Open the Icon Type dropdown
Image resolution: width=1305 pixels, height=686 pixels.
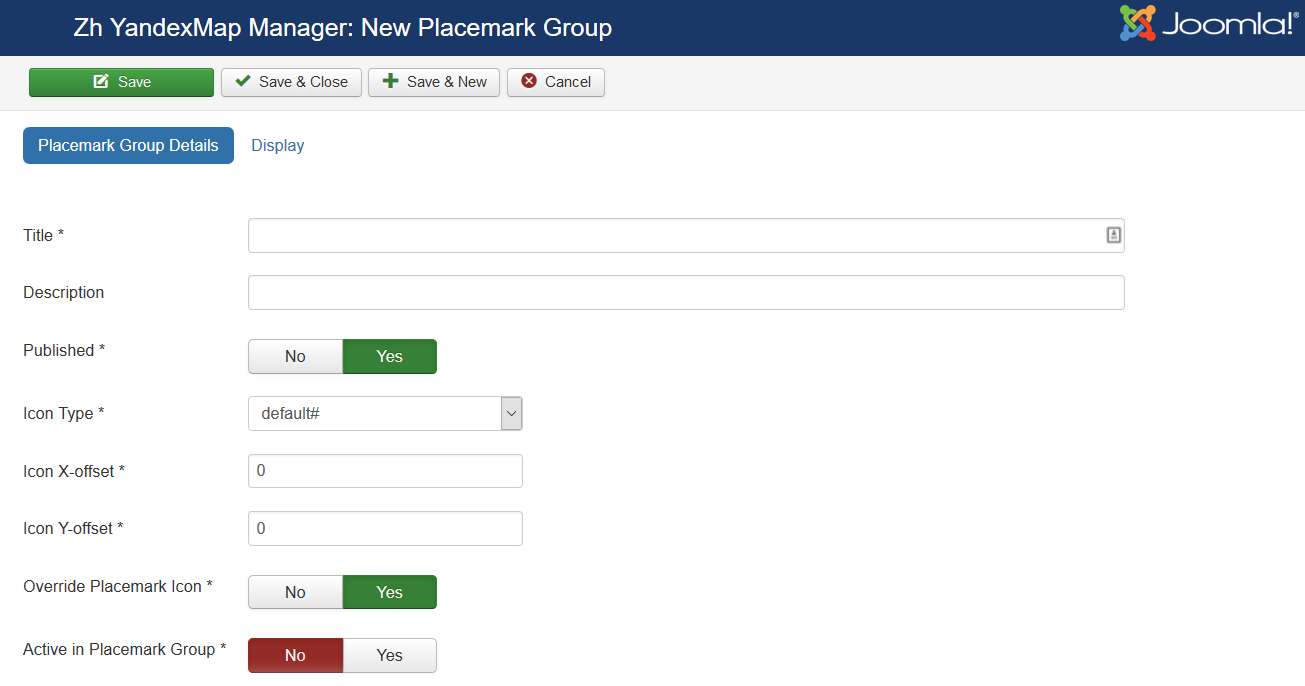[x=375, y=413]
